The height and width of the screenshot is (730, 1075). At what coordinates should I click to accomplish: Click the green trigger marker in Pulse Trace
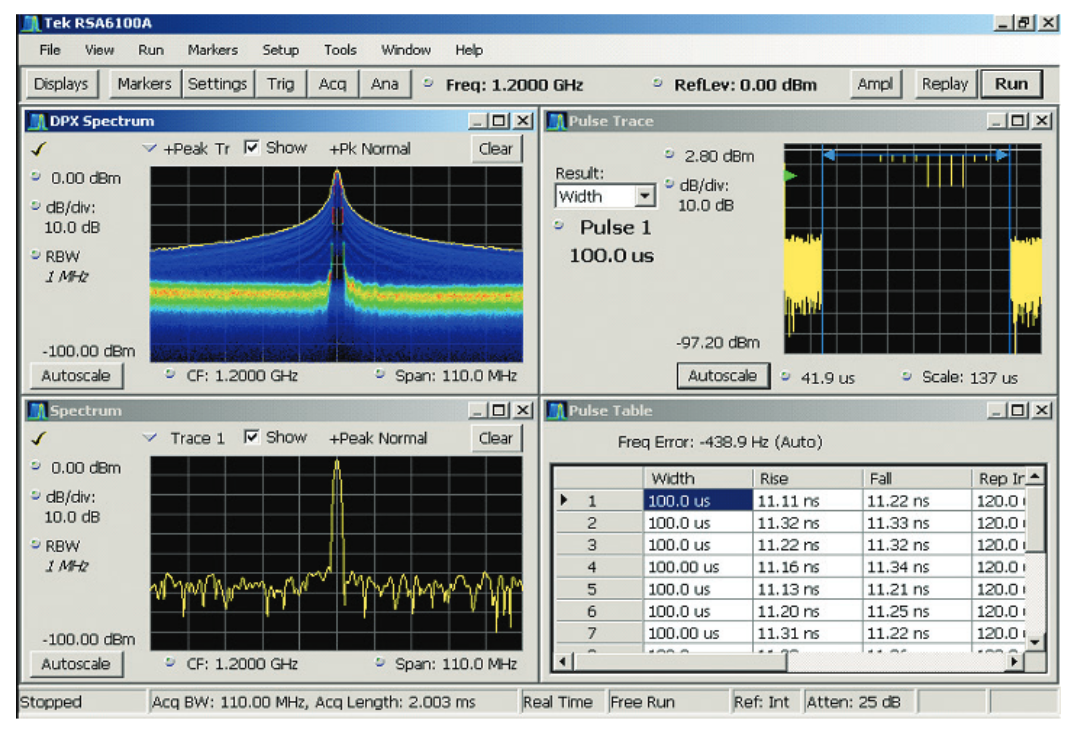pyautogui.click(x=790, y=176)
